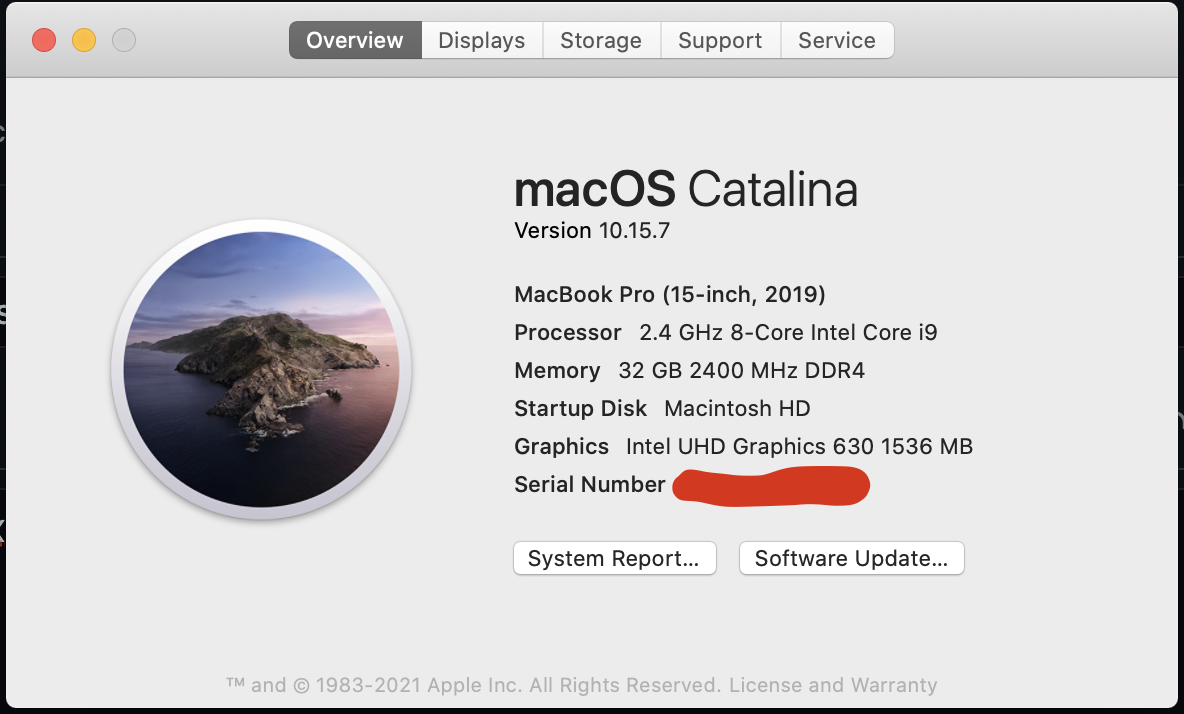Open the Storage tab
The height and width of the screenshot is (714, 1184).
(x=601, y=40)
